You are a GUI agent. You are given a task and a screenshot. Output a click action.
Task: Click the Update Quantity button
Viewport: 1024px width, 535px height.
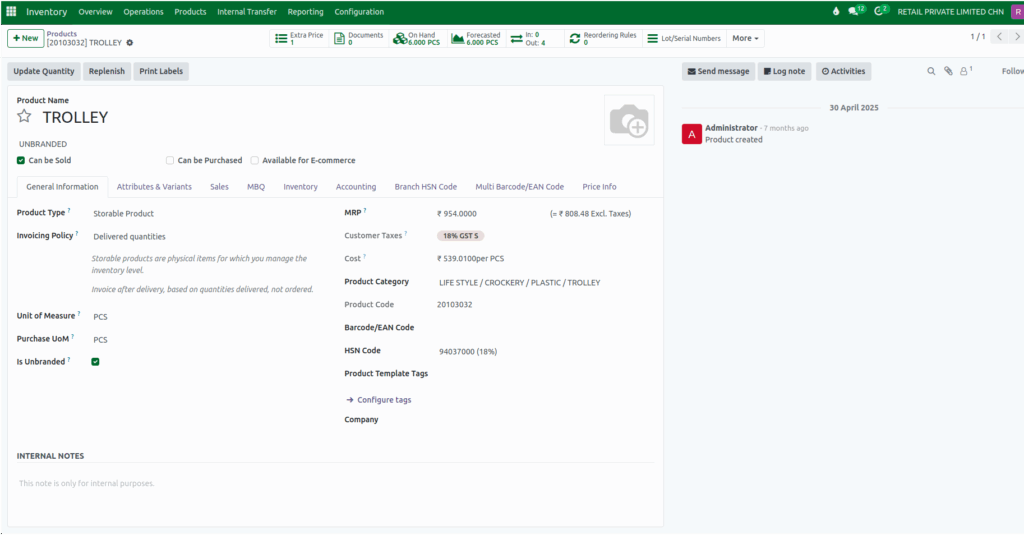pos(44,71)
